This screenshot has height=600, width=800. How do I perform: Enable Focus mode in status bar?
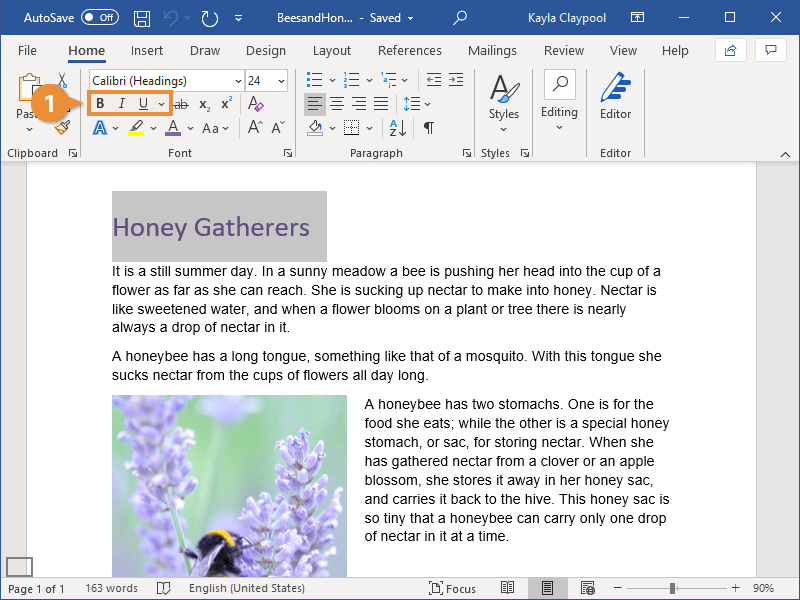453,588
